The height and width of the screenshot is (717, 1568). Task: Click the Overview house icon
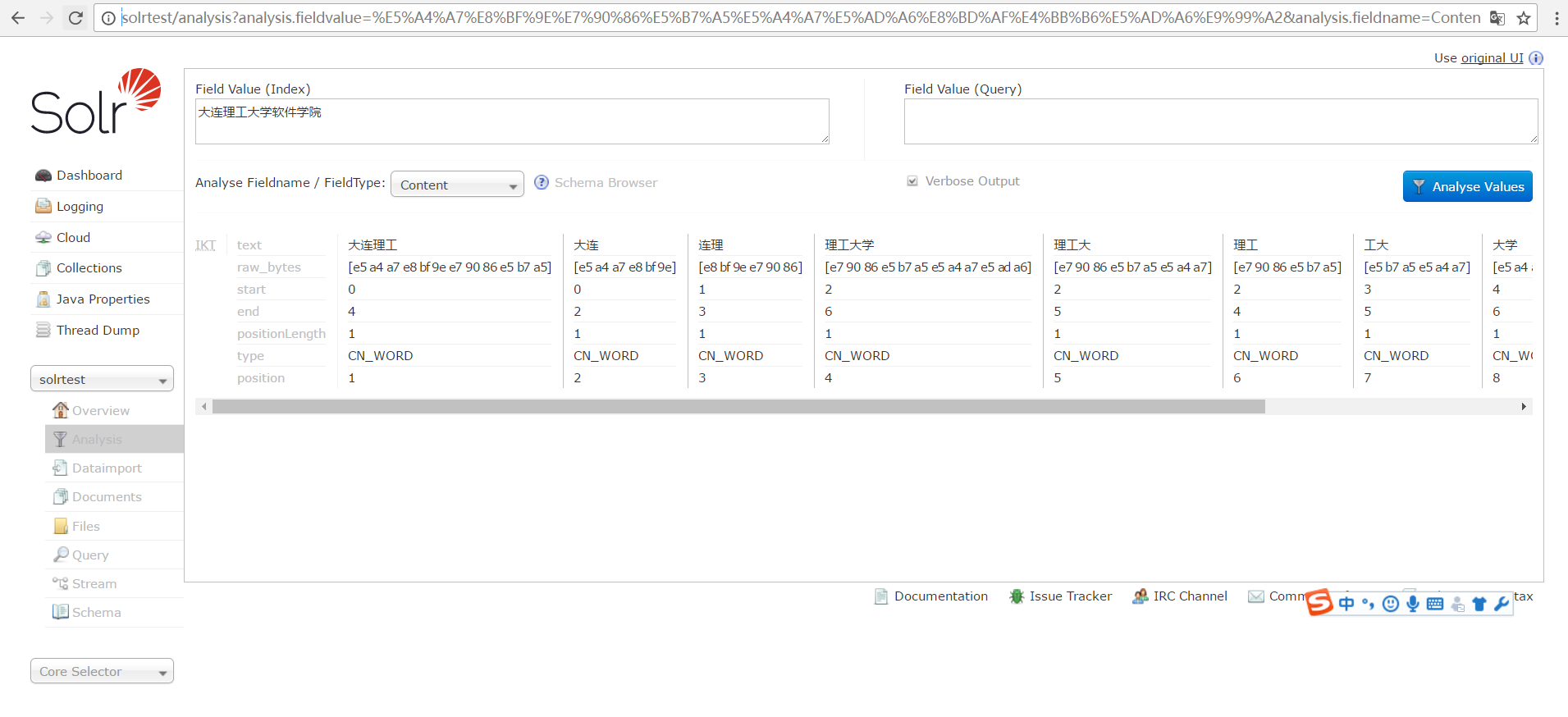tap(61, 409)
